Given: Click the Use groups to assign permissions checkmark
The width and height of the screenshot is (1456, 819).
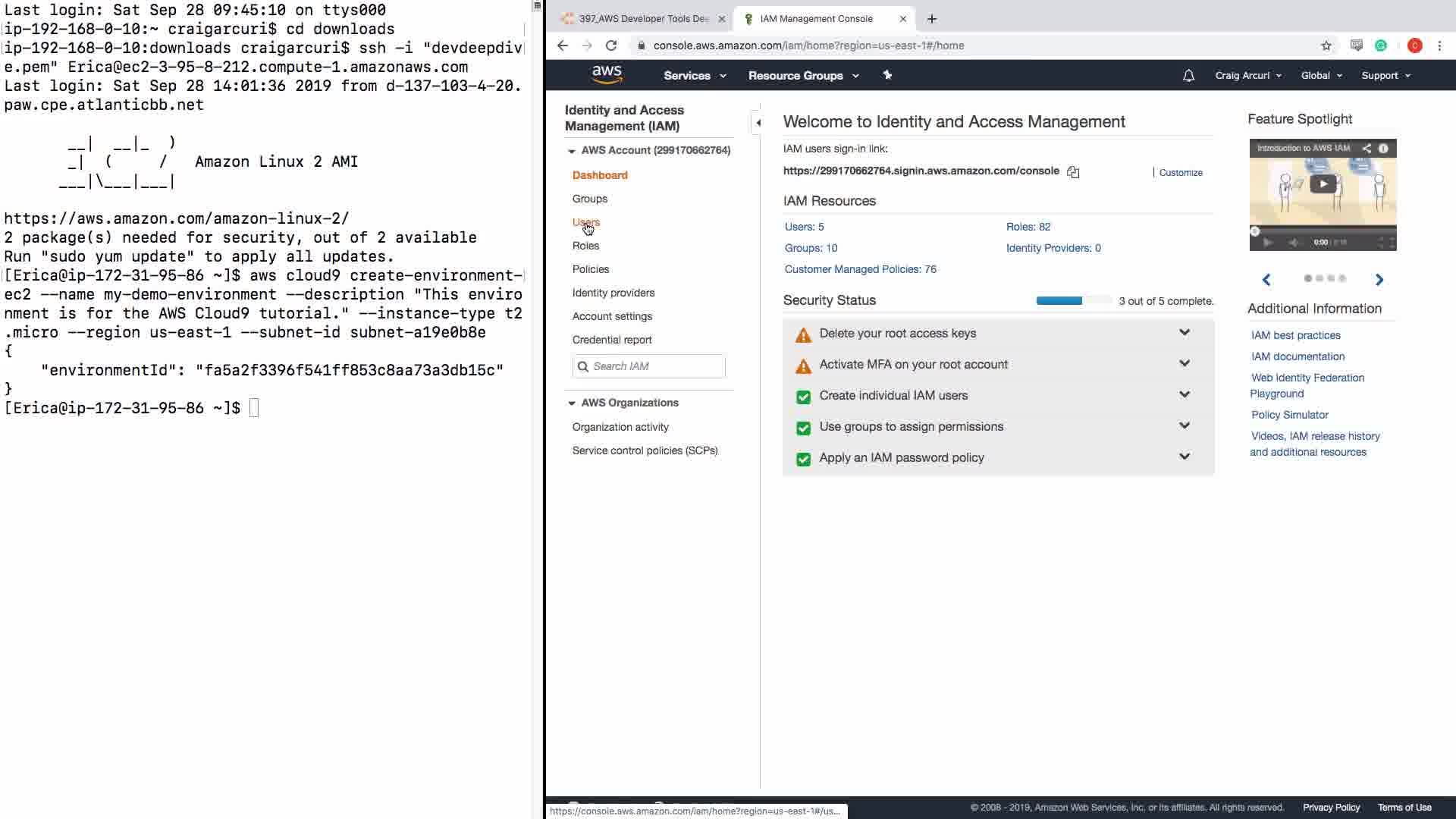Looking at the screenshot, I should tap(803, 428).
